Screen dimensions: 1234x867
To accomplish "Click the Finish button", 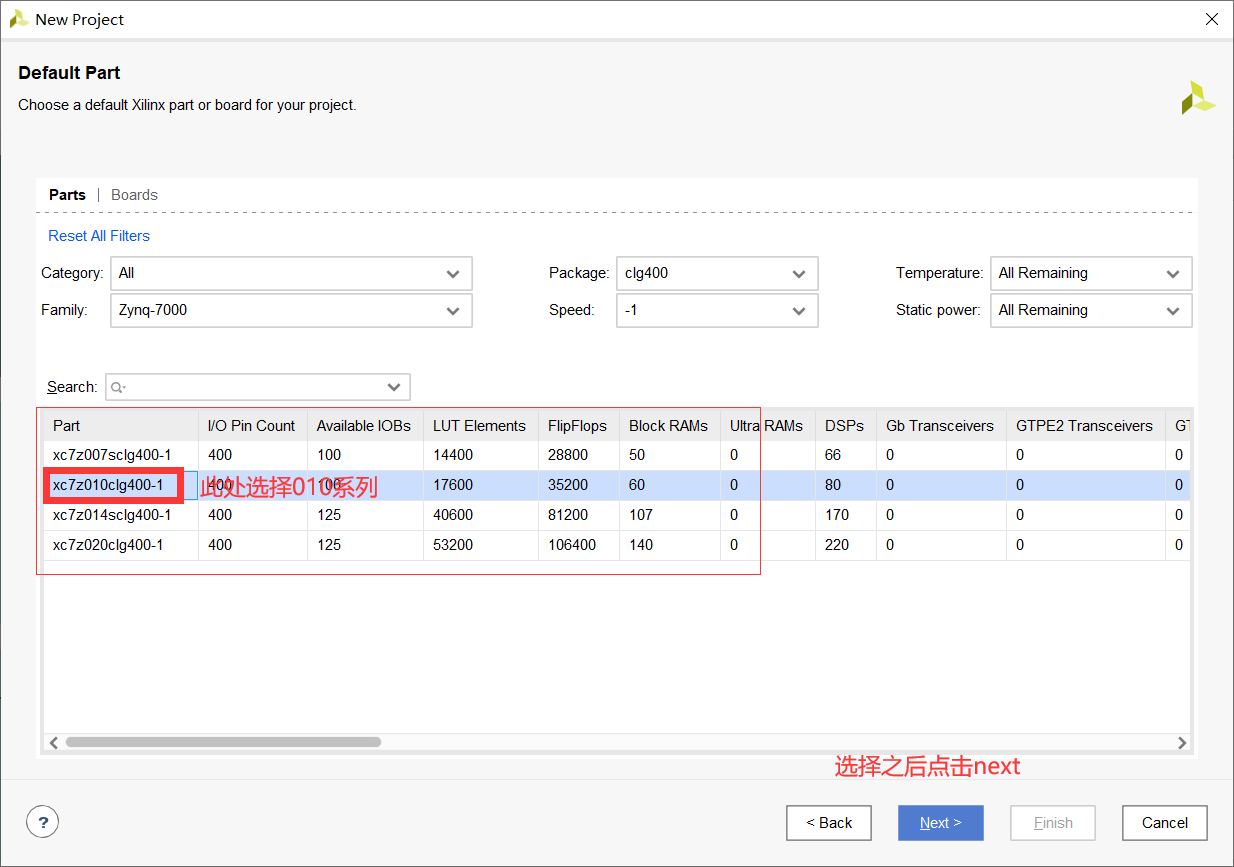I will pos(1053,823).
